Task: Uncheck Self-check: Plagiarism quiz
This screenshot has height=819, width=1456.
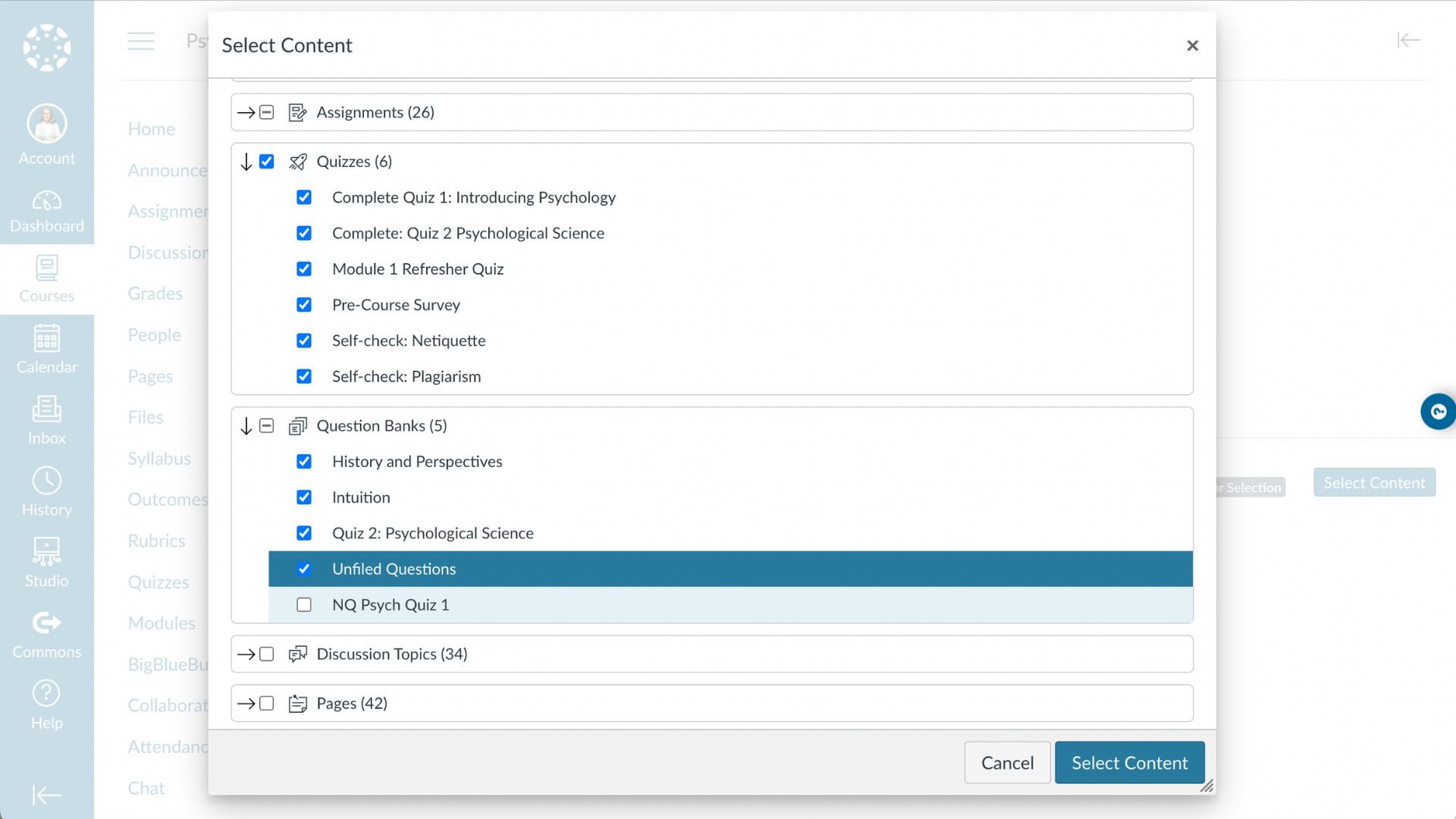Action: click(304, 375)
